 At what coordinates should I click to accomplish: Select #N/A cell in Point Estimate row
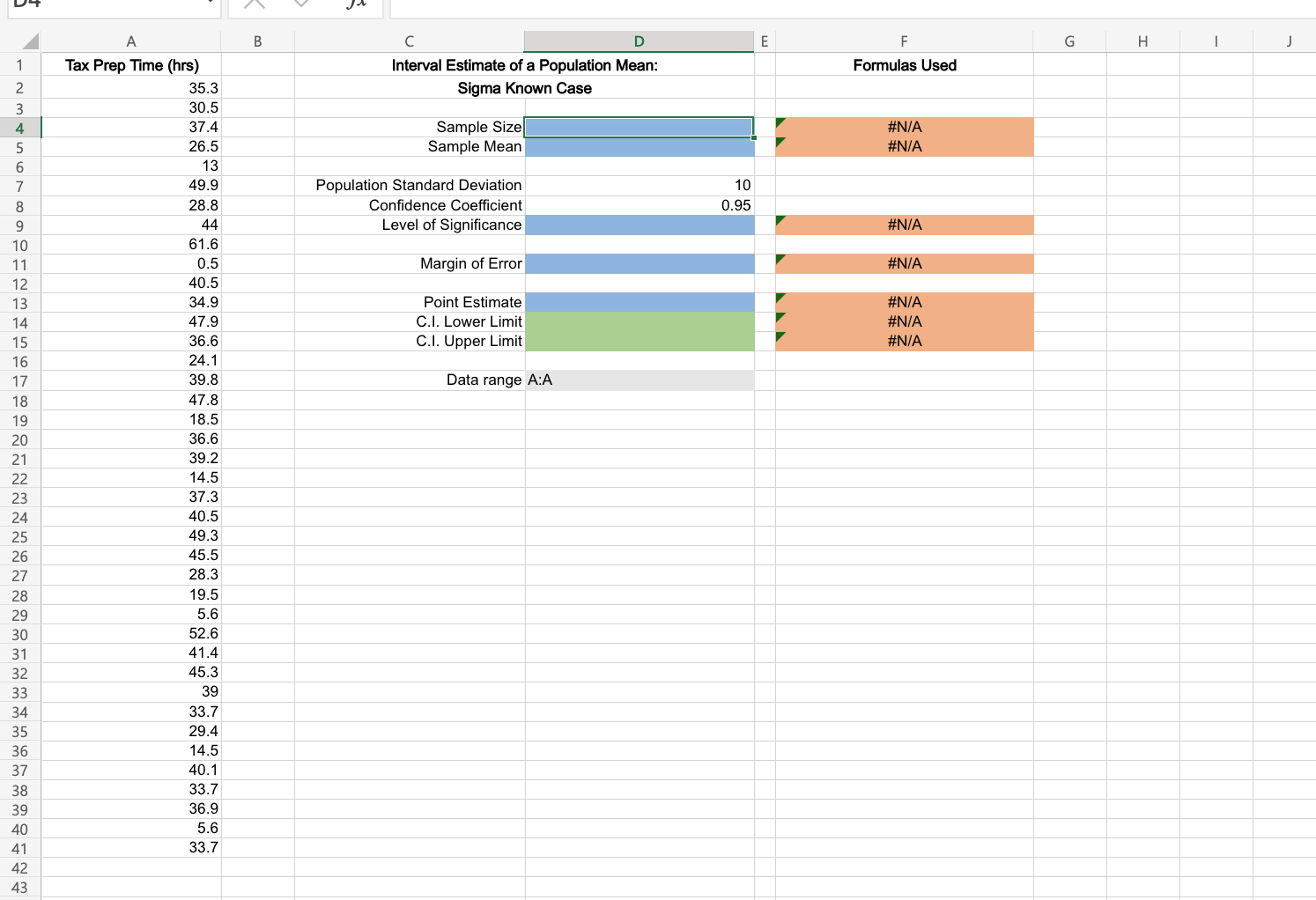pos(905,302)
